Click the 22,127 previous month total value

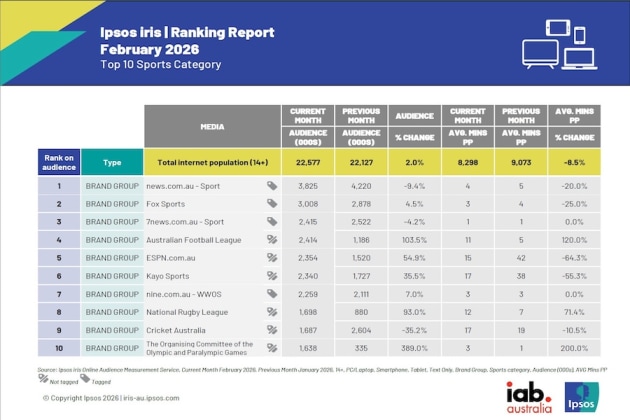[x=361, y=162]
